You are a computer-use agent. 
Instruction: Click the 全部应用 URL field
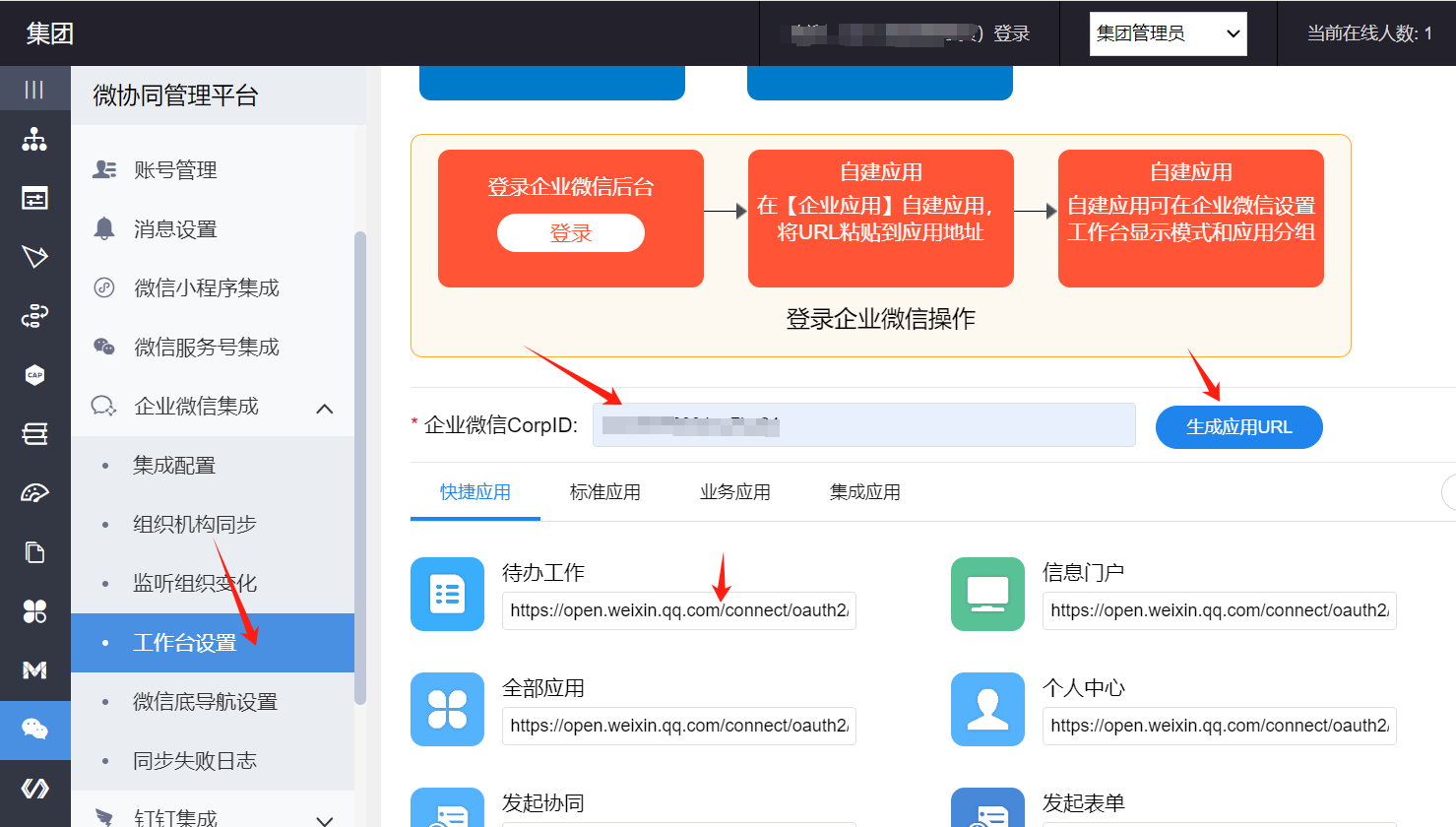pyautogui.click(x=679, y=726)
